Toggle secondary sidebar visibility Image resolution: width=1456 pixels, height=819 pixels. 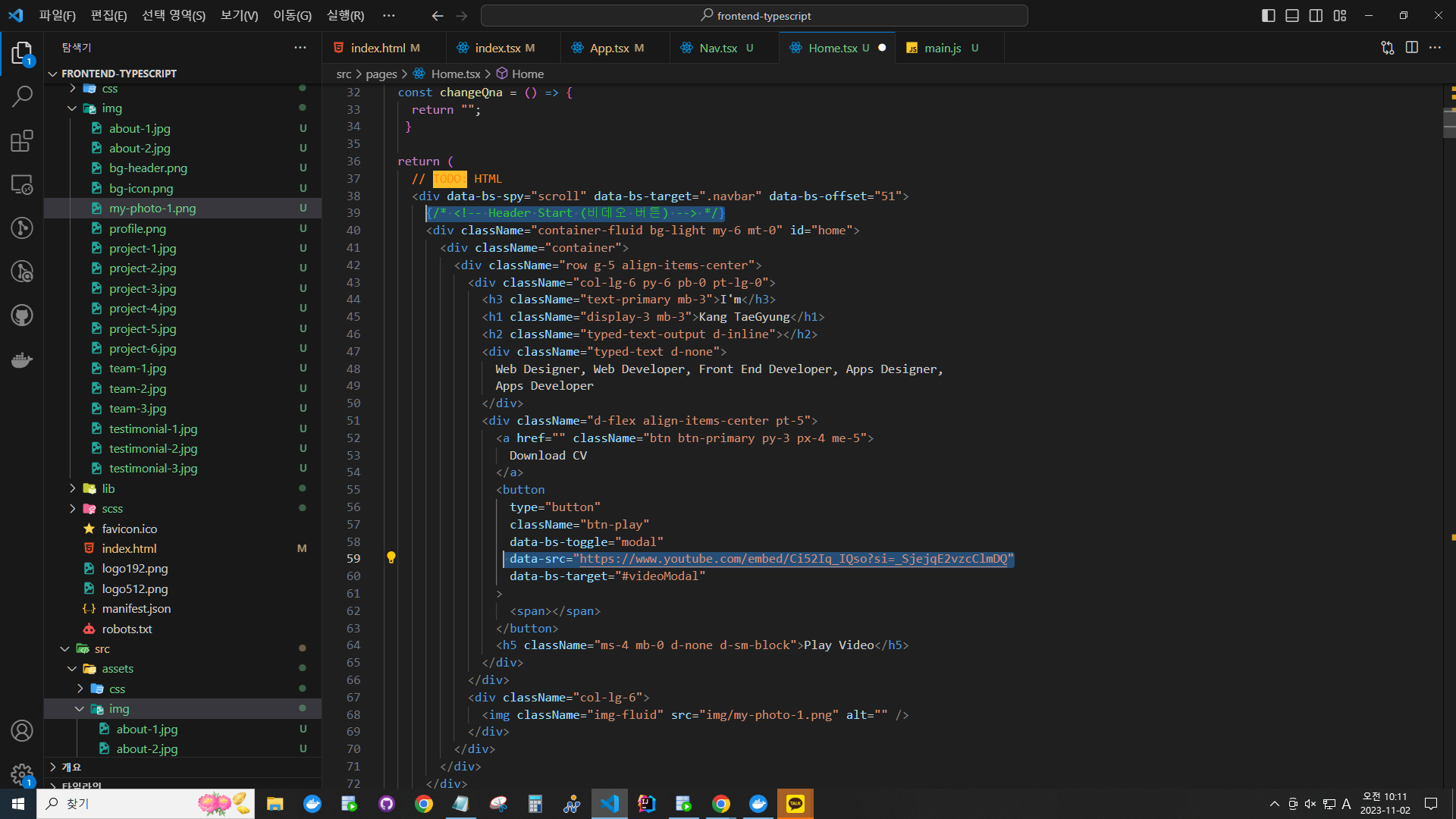pos(1316,16)
